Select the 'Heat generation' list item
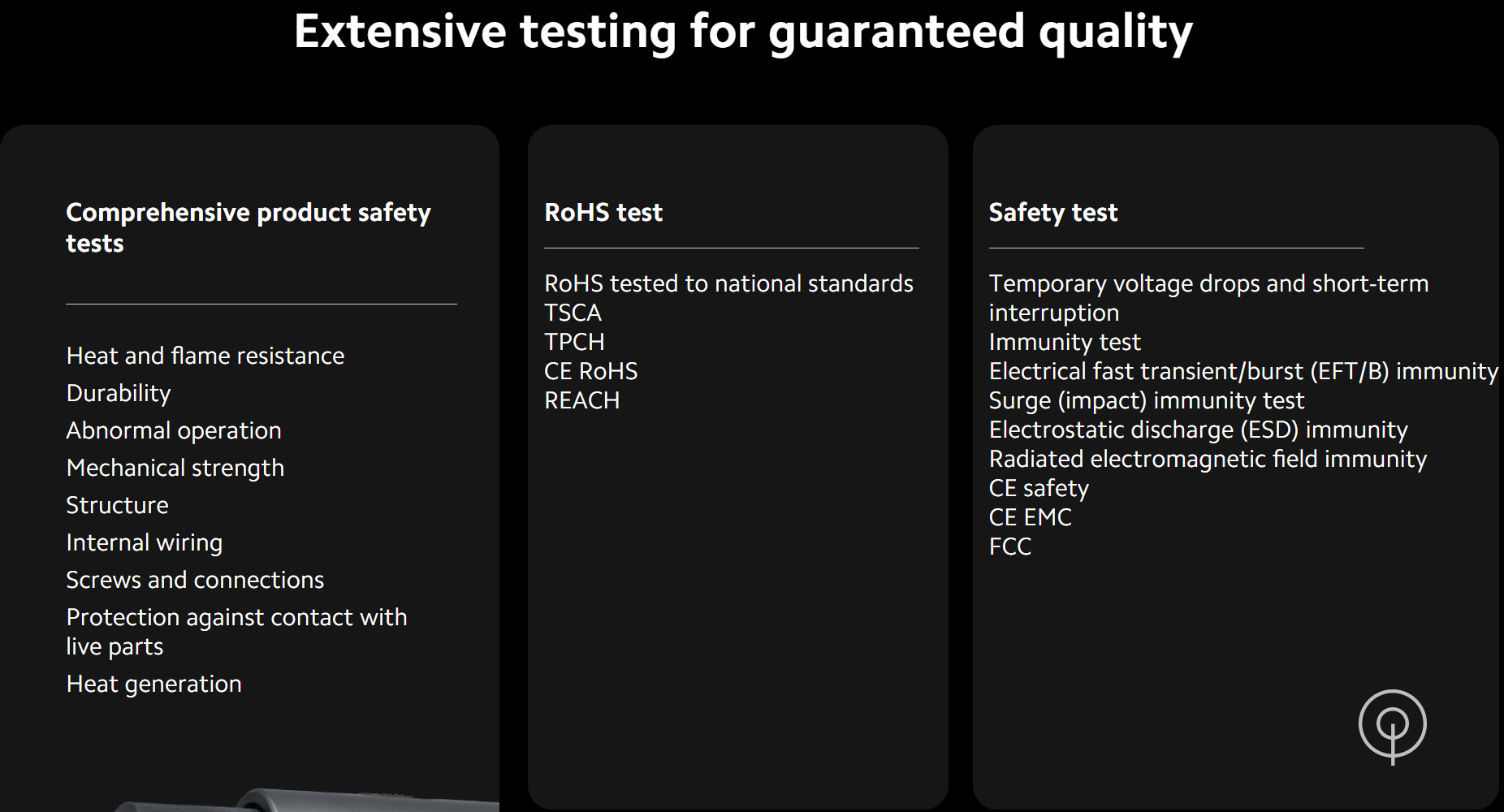1504x812 pixels. pos(154,684)
